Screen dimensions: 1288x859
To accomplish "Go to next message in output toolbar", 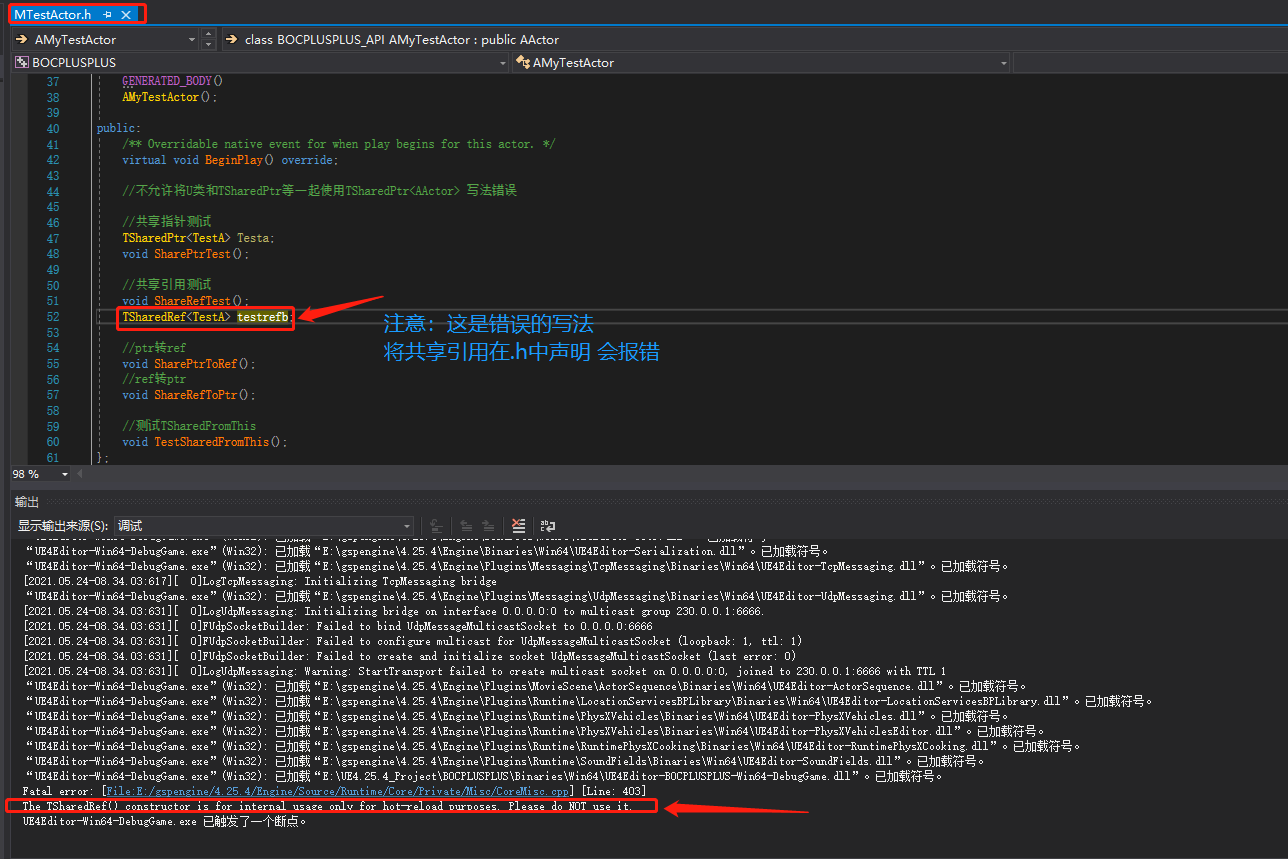I will [487, 525].
